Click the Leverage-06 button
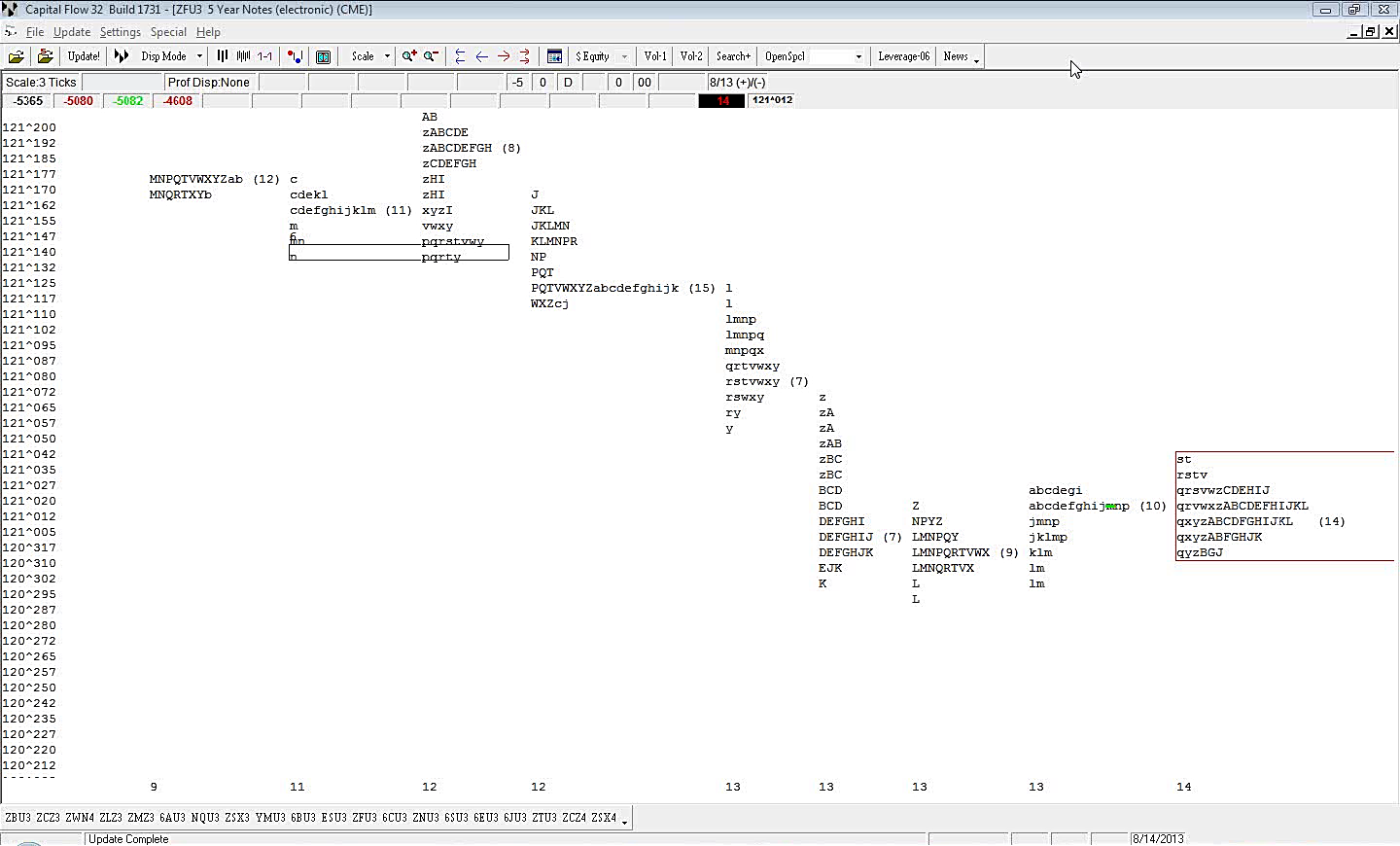 click(903, 56)
